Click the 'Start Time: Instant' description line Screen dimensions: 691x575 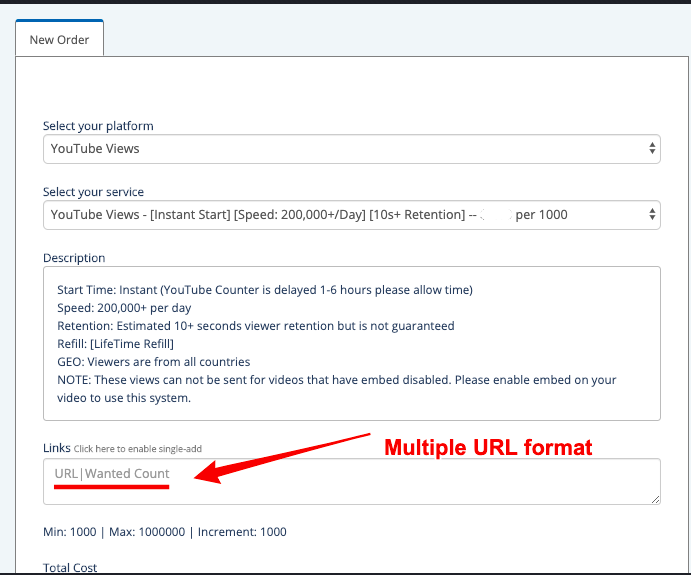point(265,290)
